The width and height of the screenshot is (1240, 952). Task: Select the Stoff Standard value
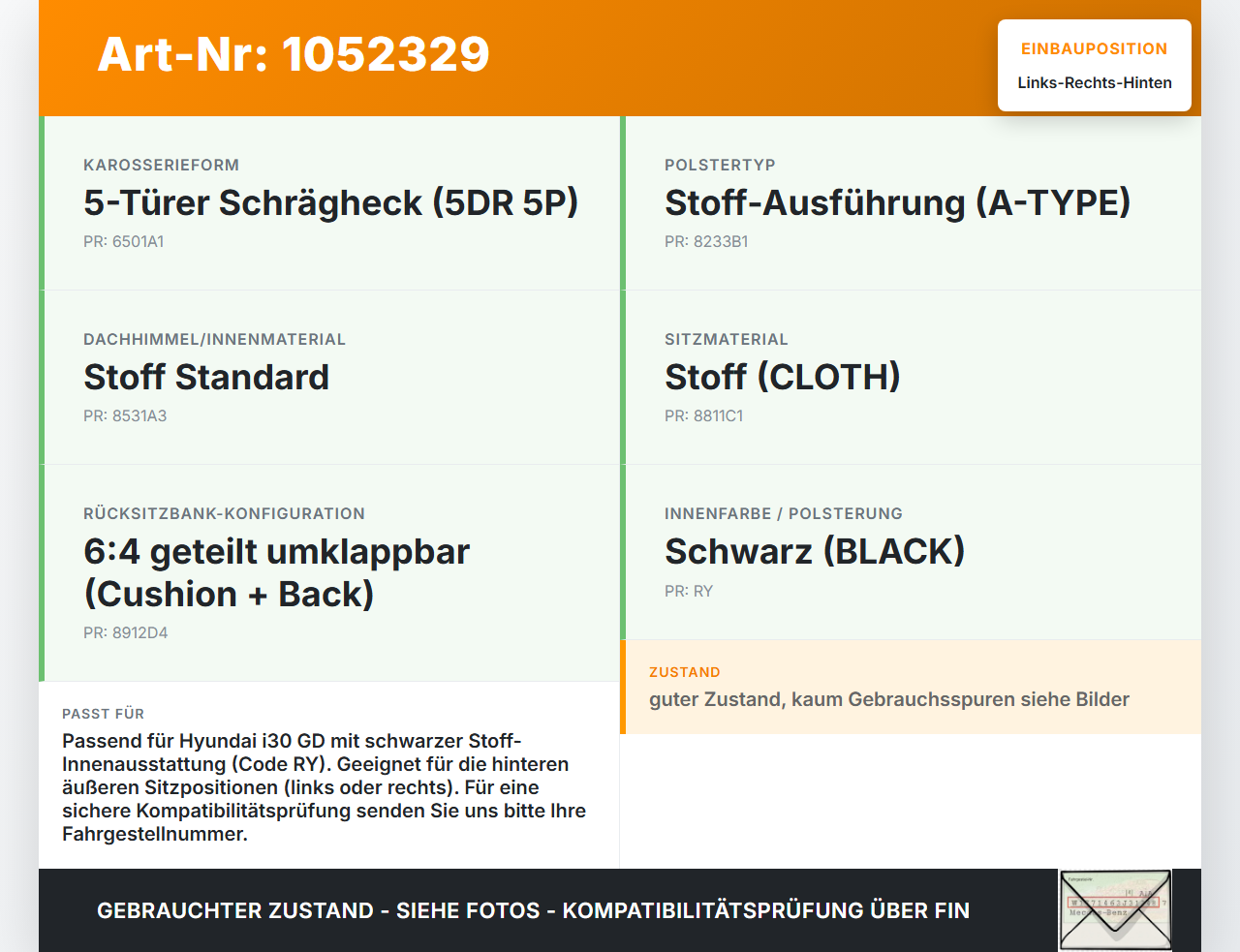point(206,377)
